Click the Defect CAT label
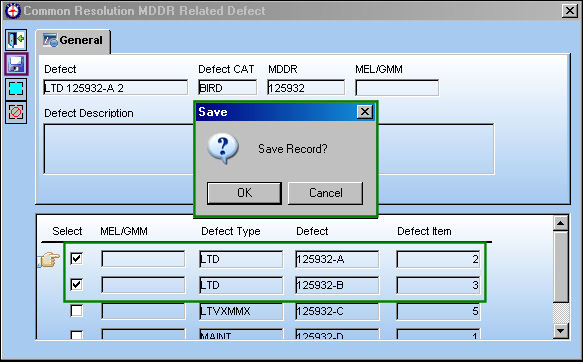The width and height of the screenshot is (583, 362). click(x=226, y=69)
